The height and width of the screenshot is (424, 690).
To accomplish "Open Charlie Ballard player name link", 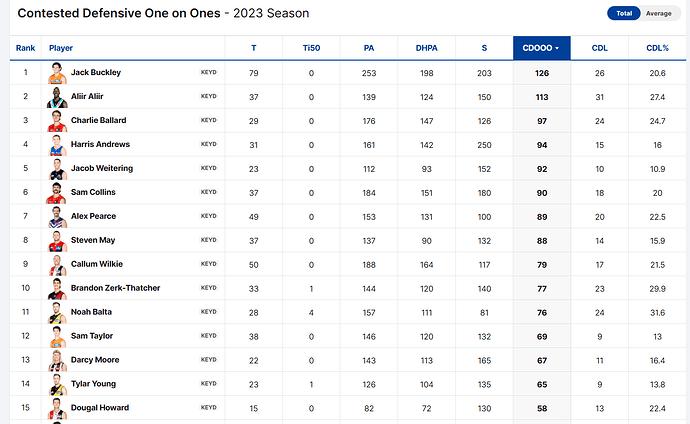I will [99, 120].
